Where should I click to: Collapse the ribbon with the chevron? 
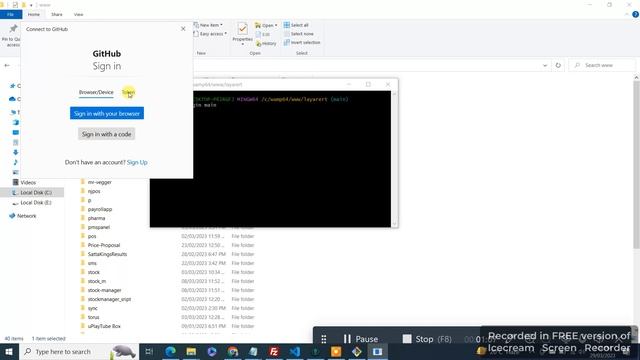click(627, 14)
